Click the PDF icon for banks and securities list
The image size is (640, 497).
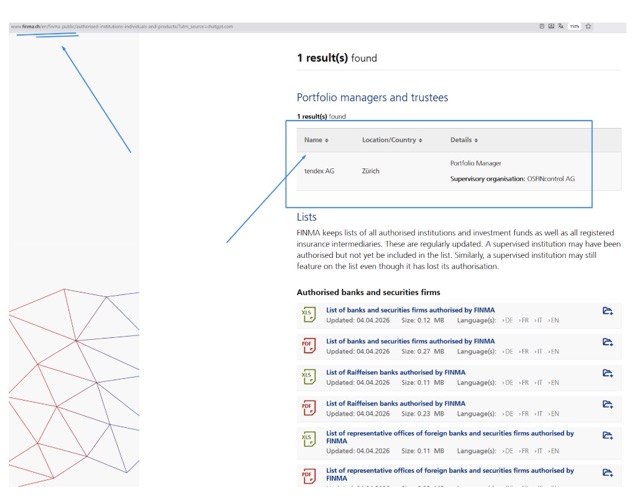(309, 346)
